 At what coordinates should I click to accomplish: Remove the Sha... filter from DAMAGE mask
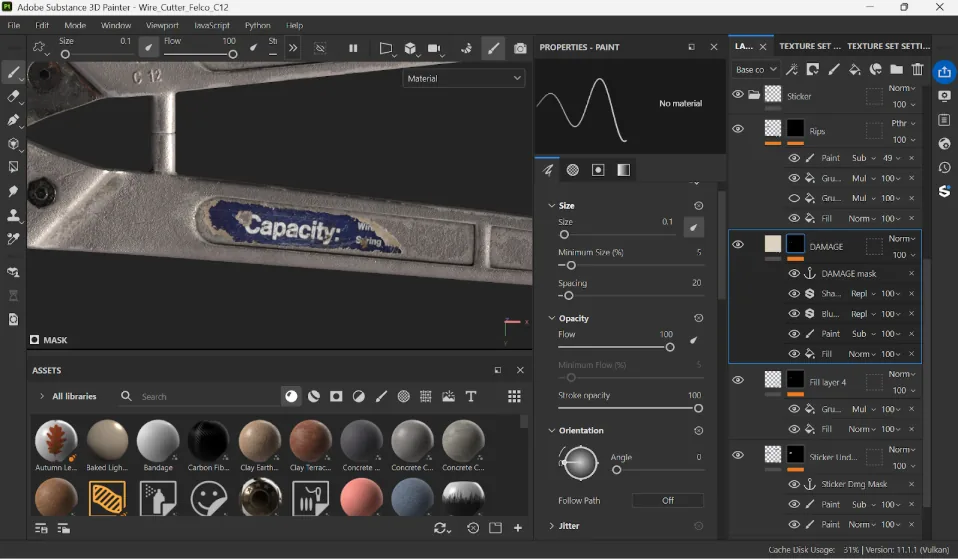912,294
